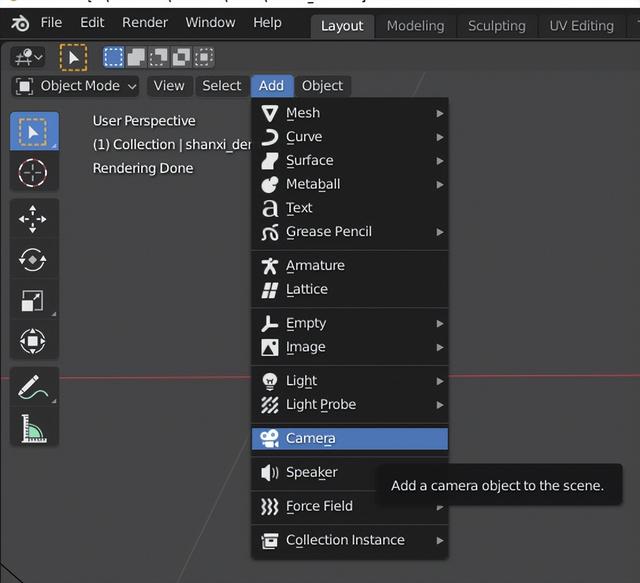This screenshot has height=583, width=640.
Task: Add a Speaker object from the menu
Action: point(311,472)
